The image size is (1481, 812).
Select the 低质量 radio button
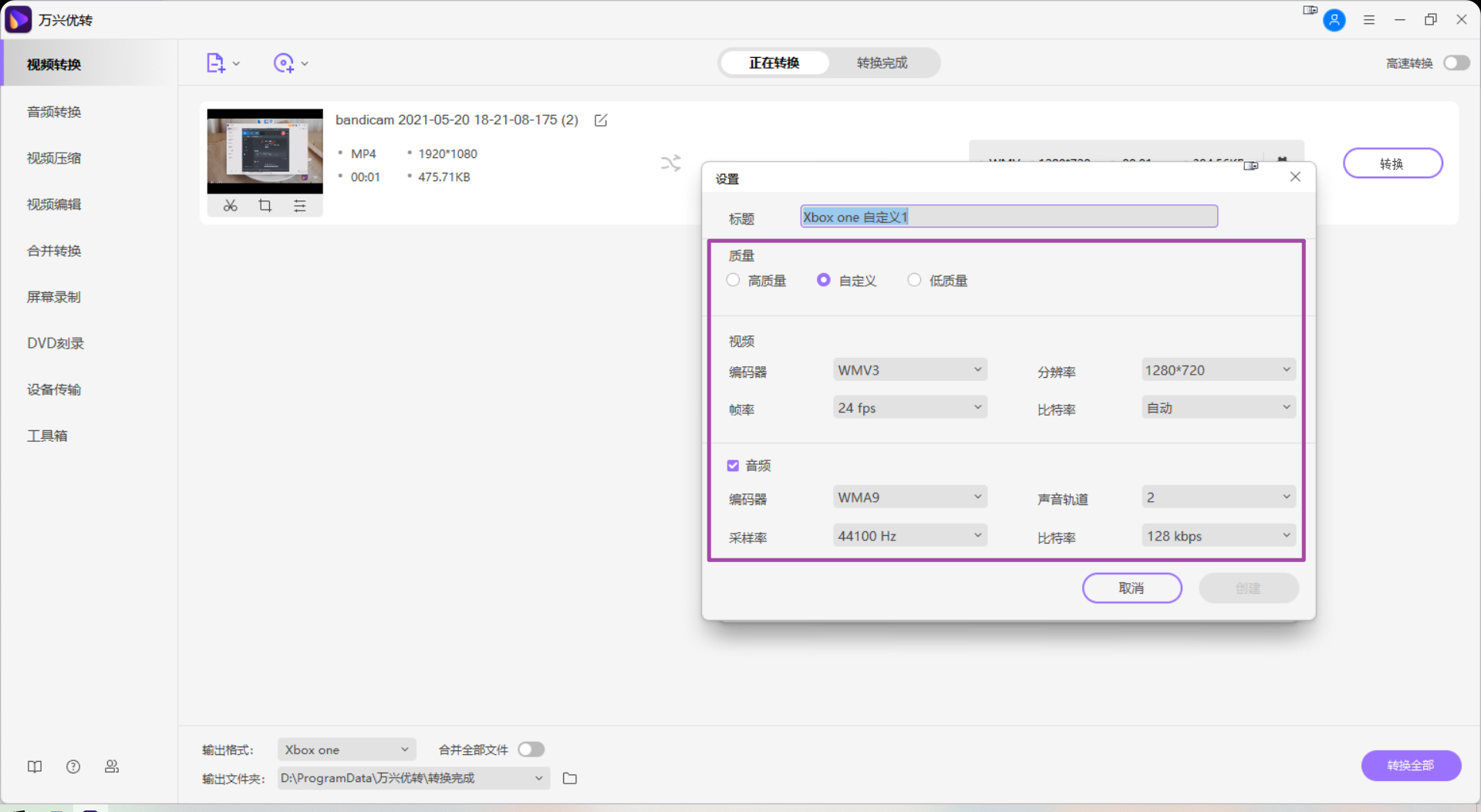click(x=914, y=281)
